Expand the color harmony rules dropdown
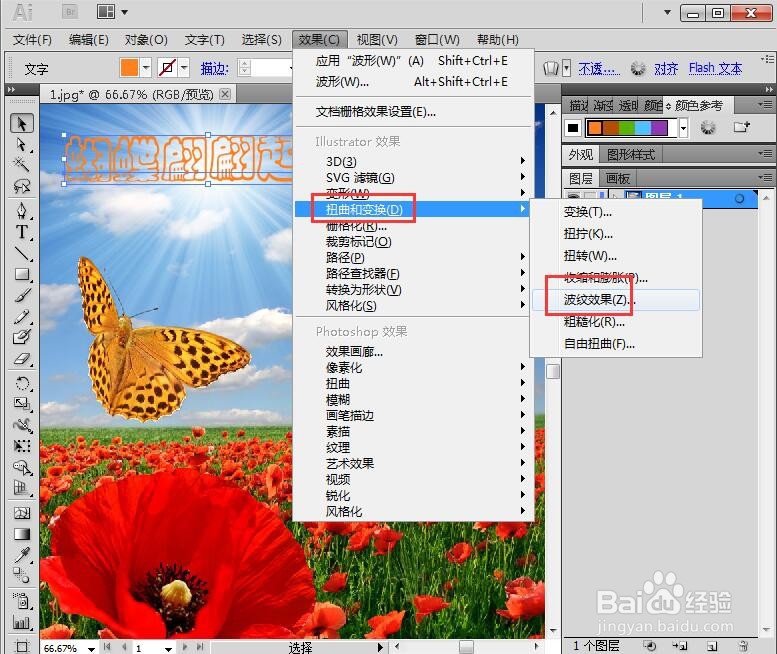777x654 pixels. coord(683,128)
